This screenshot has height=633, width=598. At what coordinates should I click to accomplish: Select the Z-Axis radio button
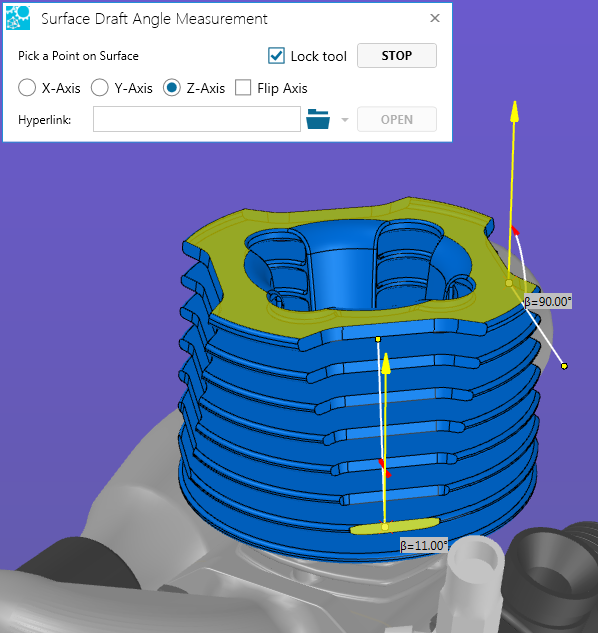coord(172,88)
